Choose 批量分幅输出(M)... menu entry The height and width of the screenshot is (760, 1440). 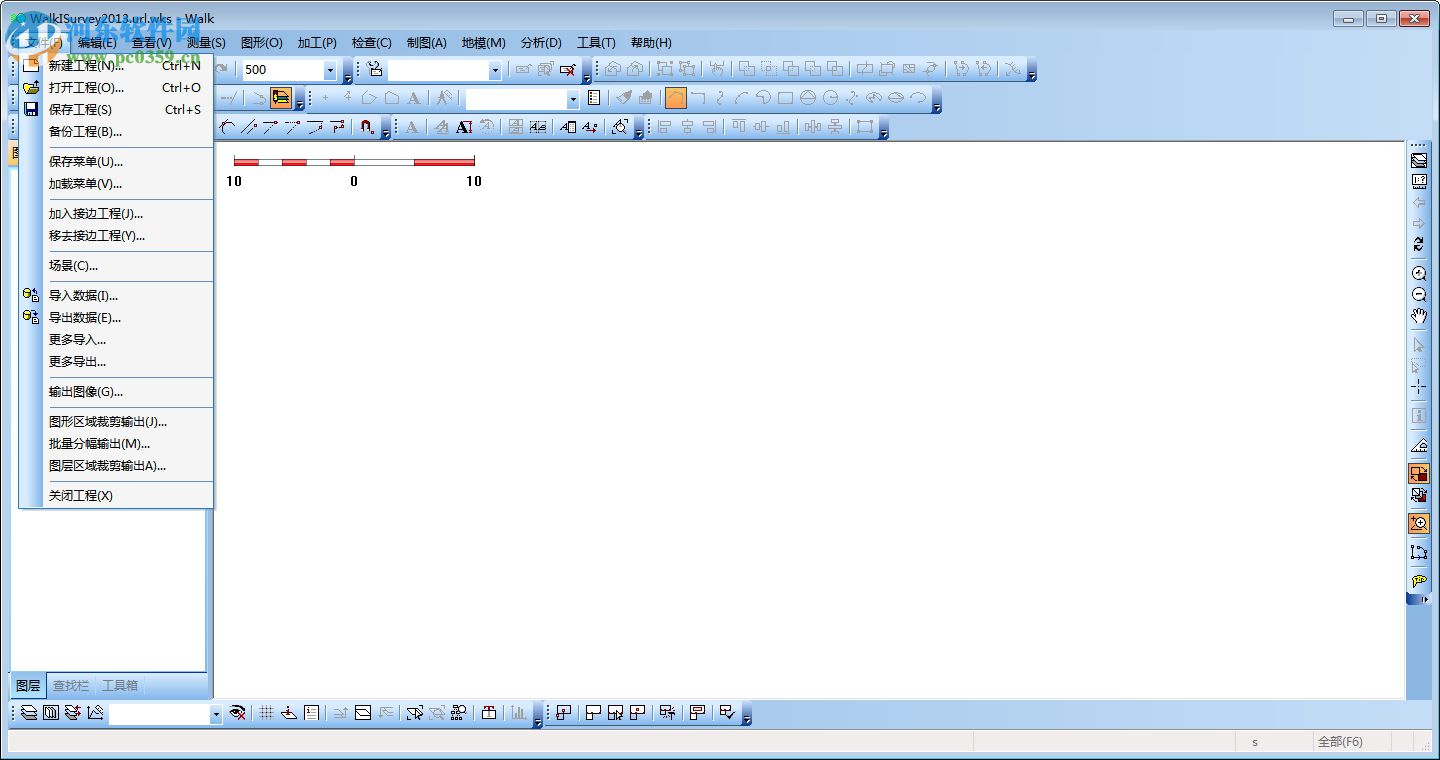click(116, 444)
